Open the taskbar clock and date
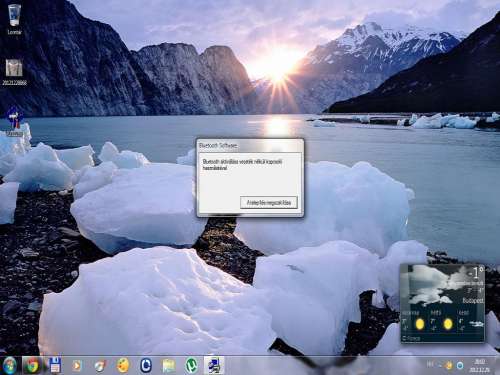Screen dimensions: 500x375 tap(480, 365)
